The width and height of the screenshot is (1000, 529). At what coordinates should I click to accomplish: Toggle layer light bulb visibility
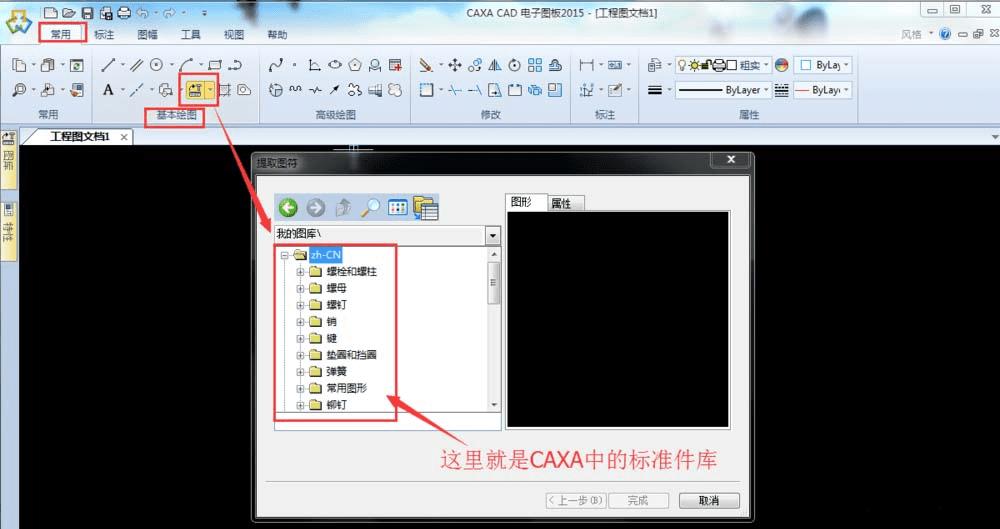point(682,64)
